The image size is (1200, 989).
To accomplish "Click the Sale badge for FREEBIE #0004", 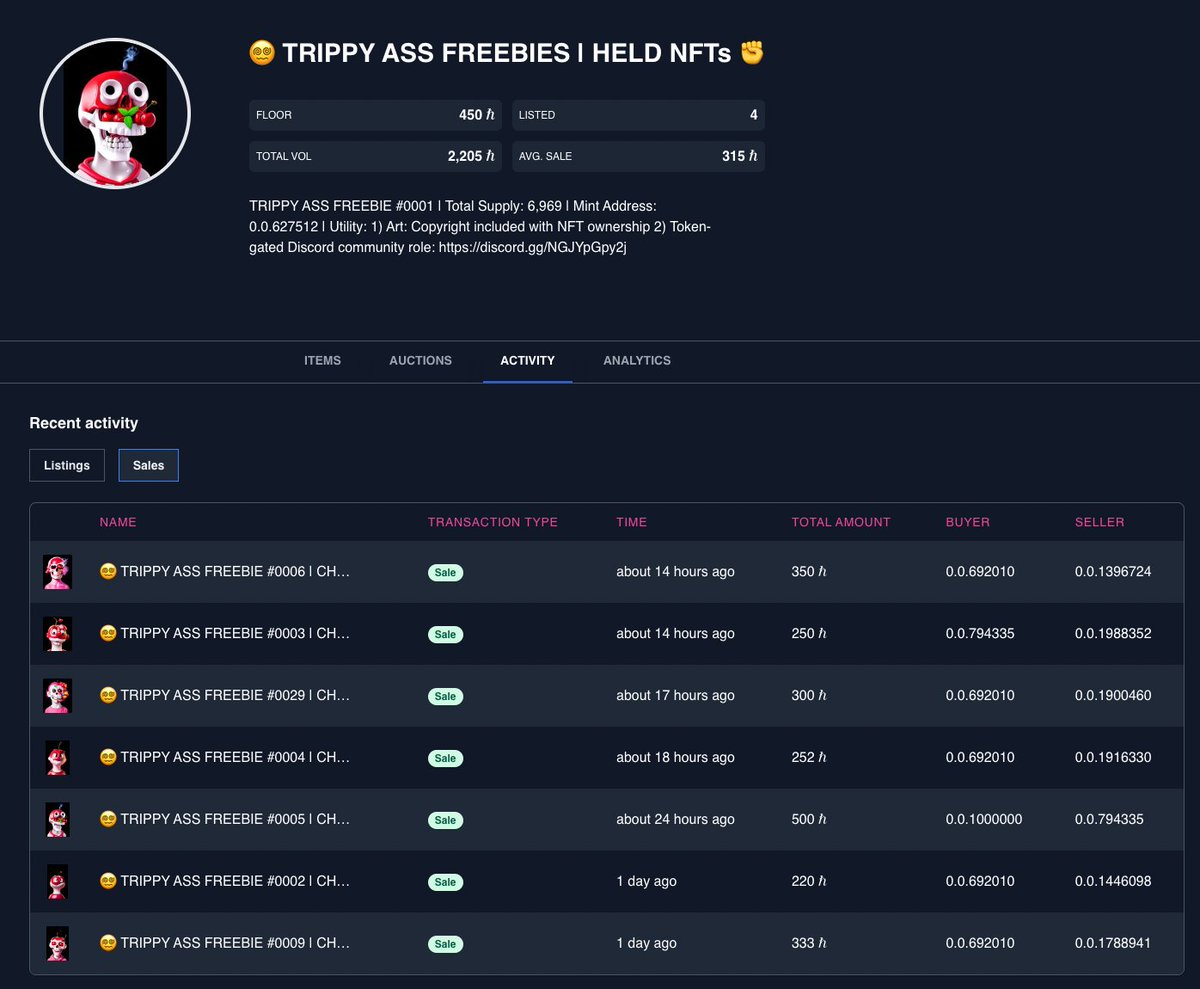I will pyautogui.click(x=445, y=759).
